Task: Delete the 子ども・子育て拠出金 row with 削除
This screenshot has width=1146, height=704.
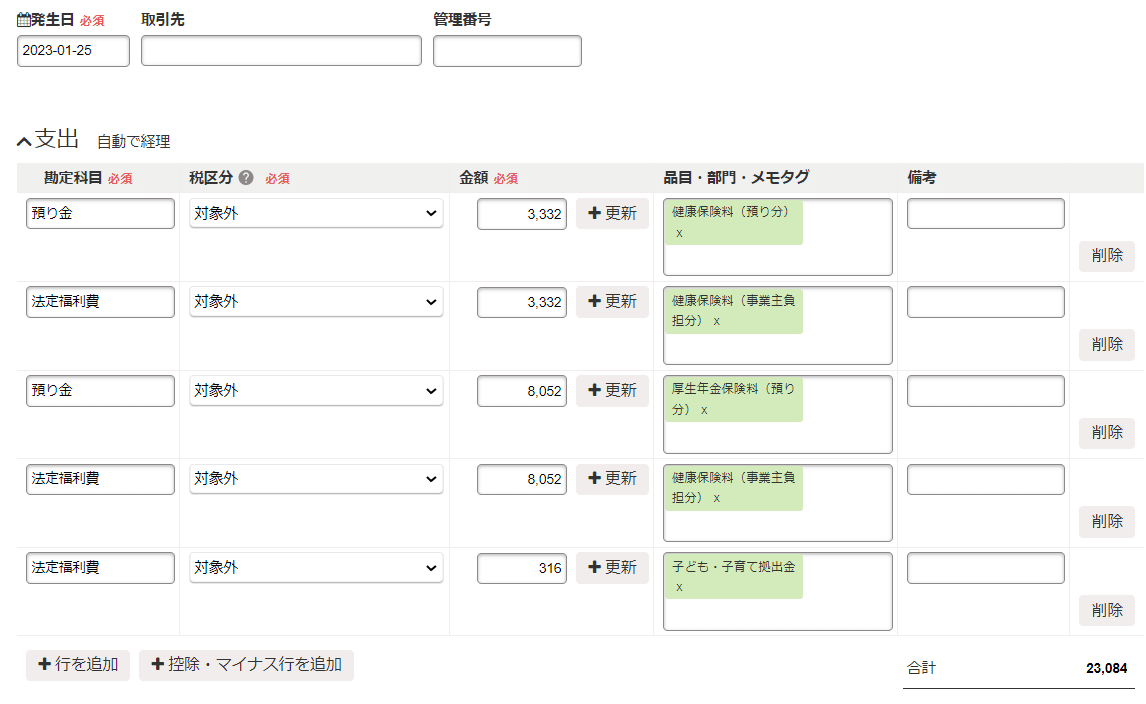Action: click(x=1107, y=609)
